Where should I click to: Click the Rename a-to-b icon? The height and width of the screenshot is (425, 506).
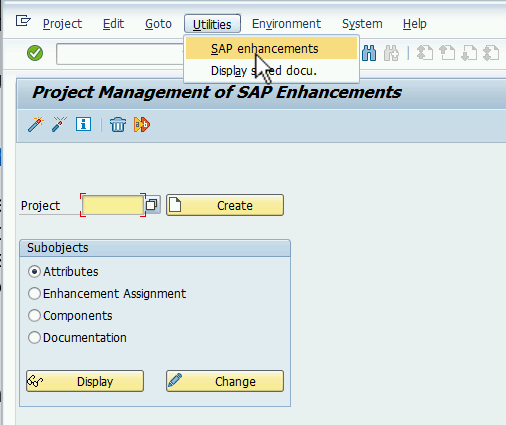coord(142,125)
